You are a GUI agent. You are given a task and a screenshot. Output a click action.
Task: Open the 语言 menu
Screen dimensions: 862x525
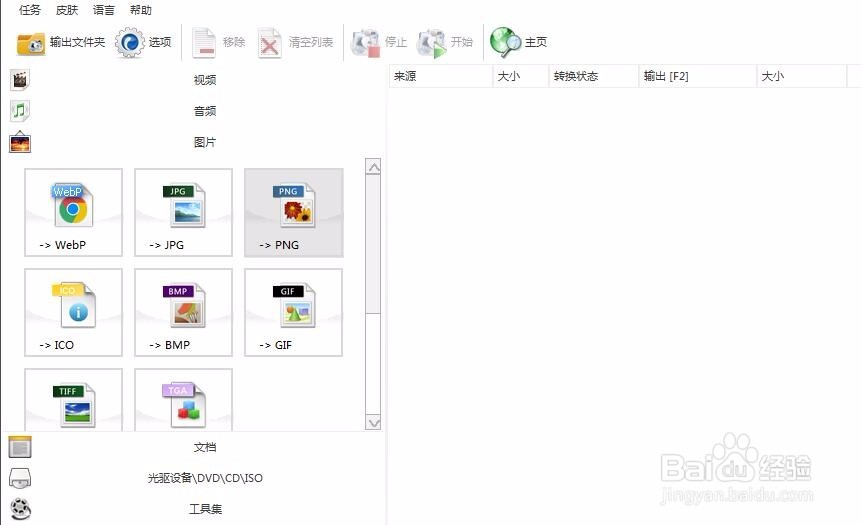104,10
